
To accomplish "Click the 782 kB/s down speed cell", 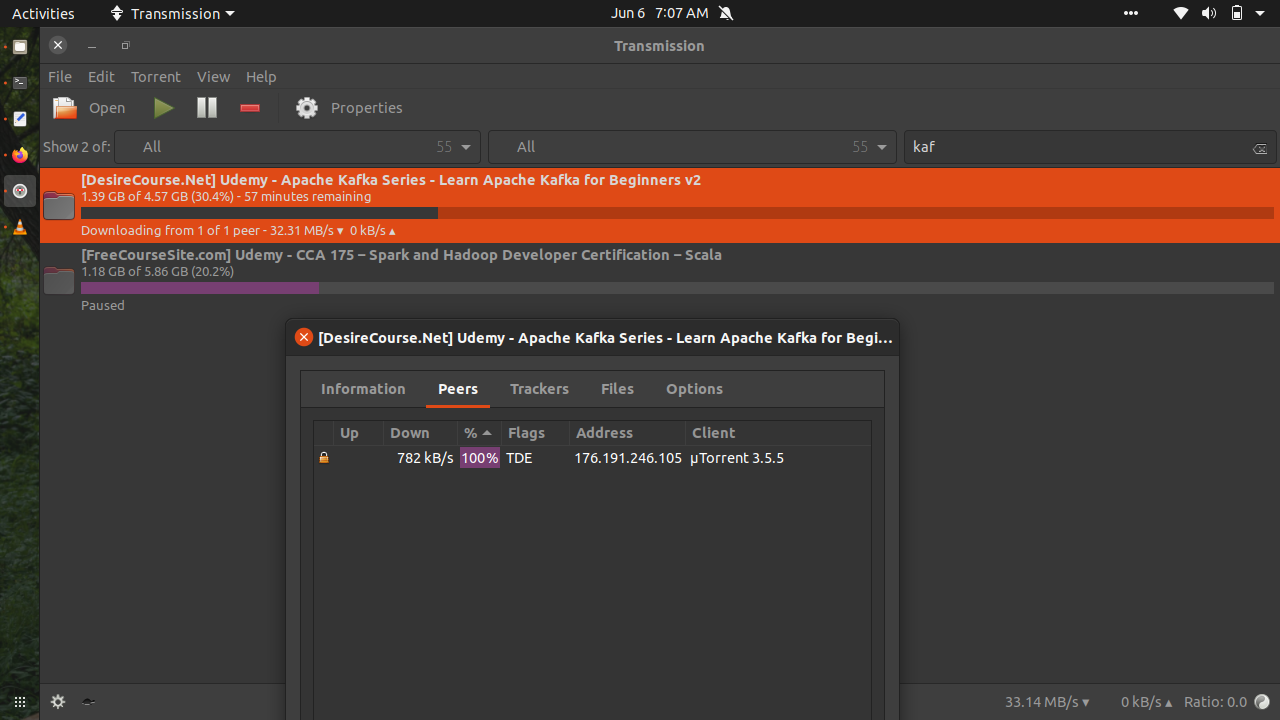I will point(425,458).
